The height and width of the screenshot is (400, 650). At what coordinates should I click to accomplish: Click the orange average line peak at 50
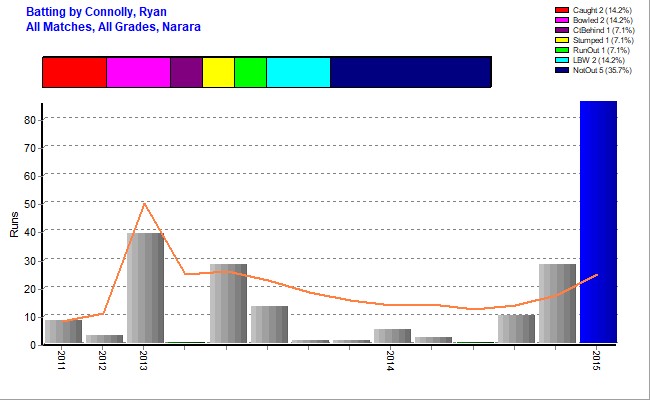(144, 204)
